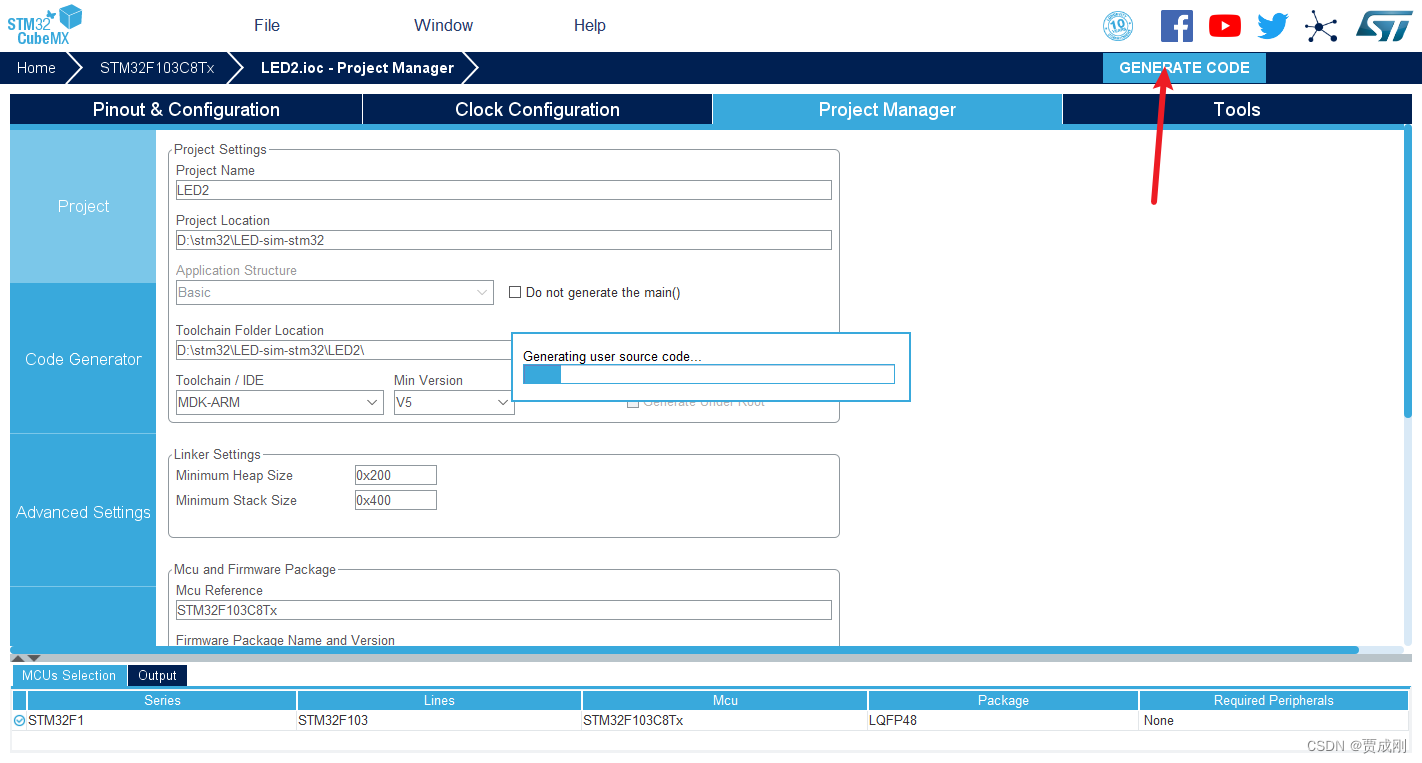Click the GENERATE CODE button

coord(1184,68)
